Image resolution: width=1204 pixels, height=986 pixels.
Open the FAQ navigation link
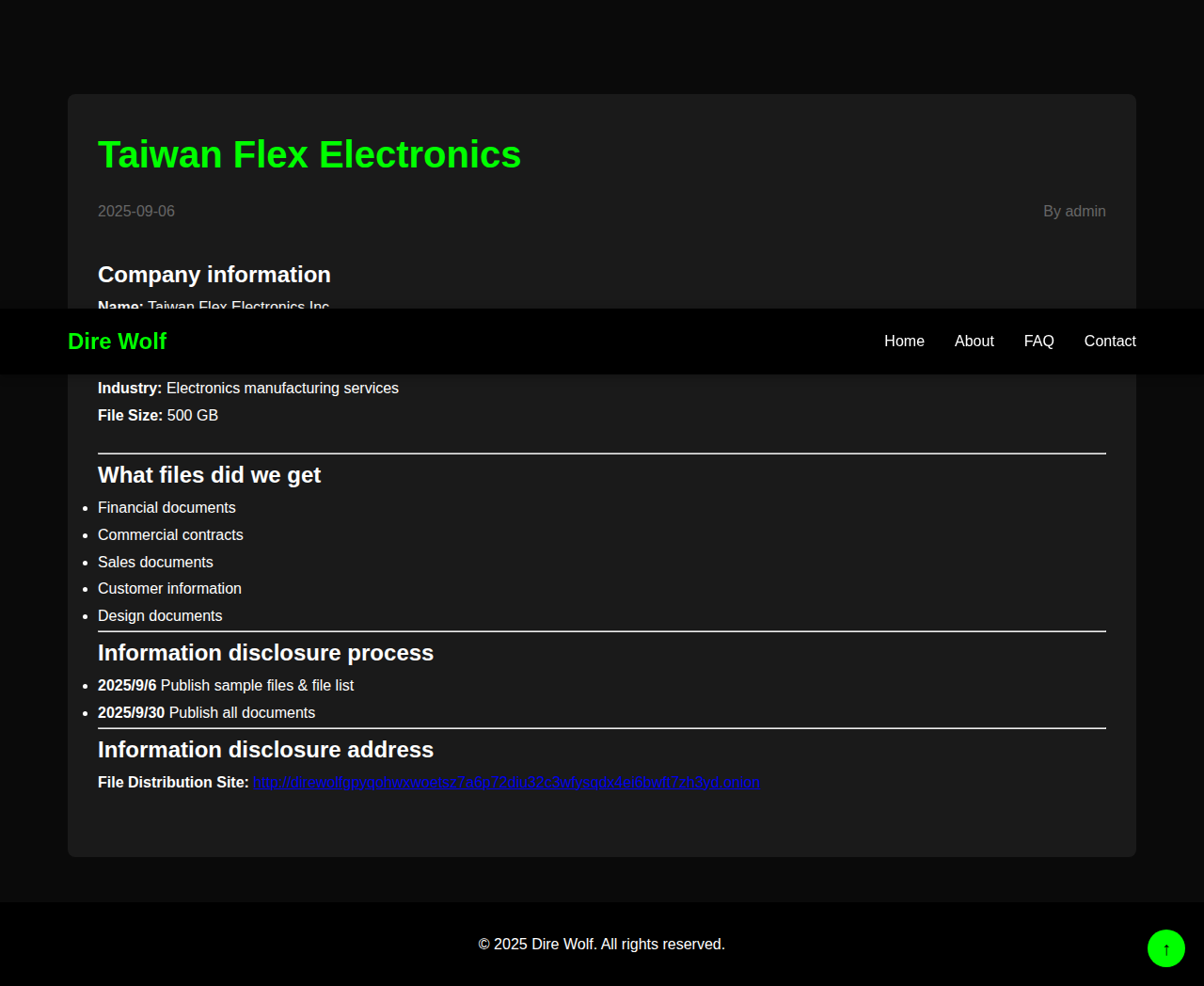tap(1038, 342)
